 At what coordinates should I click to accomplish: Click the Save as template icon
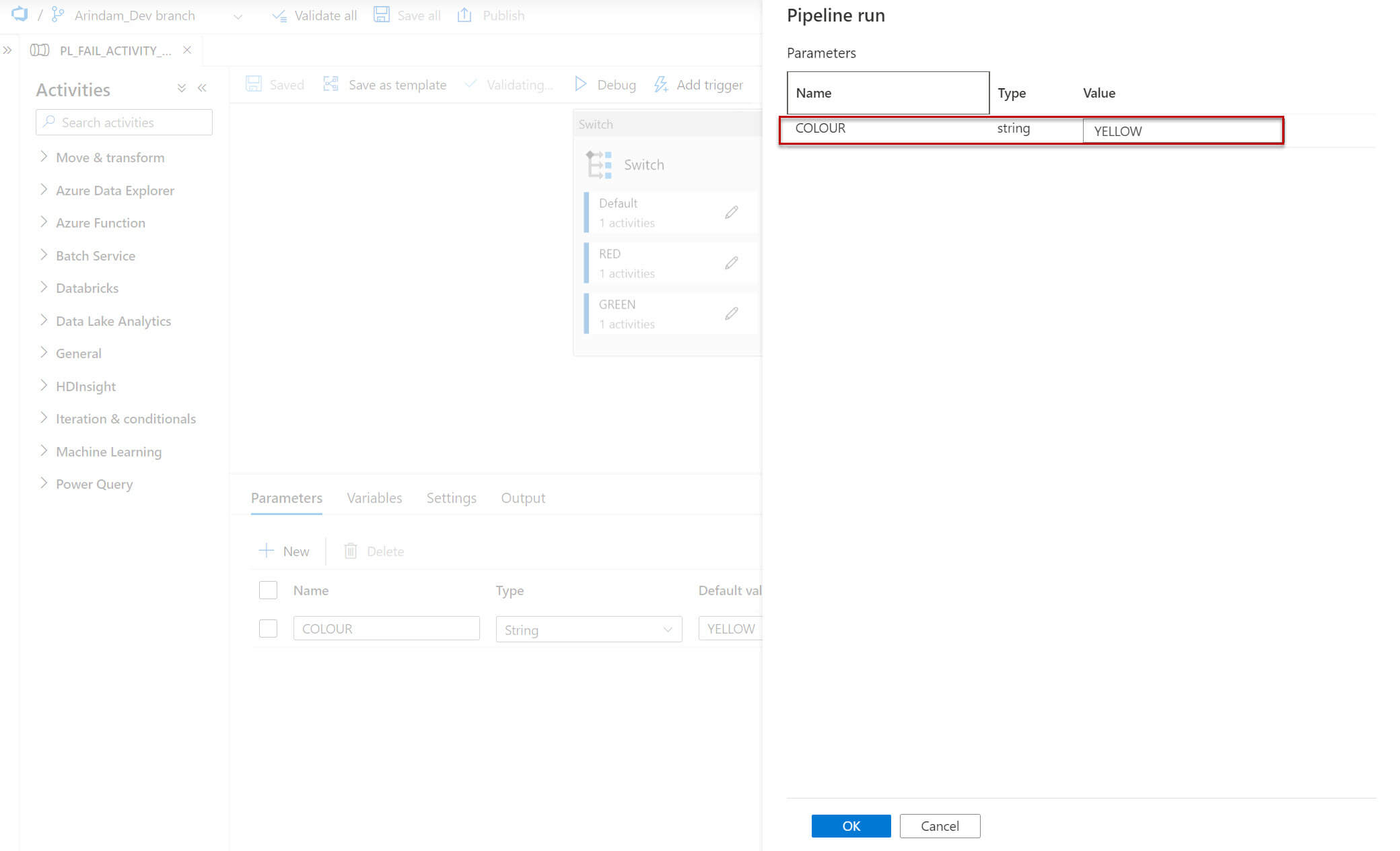[330, 84]
